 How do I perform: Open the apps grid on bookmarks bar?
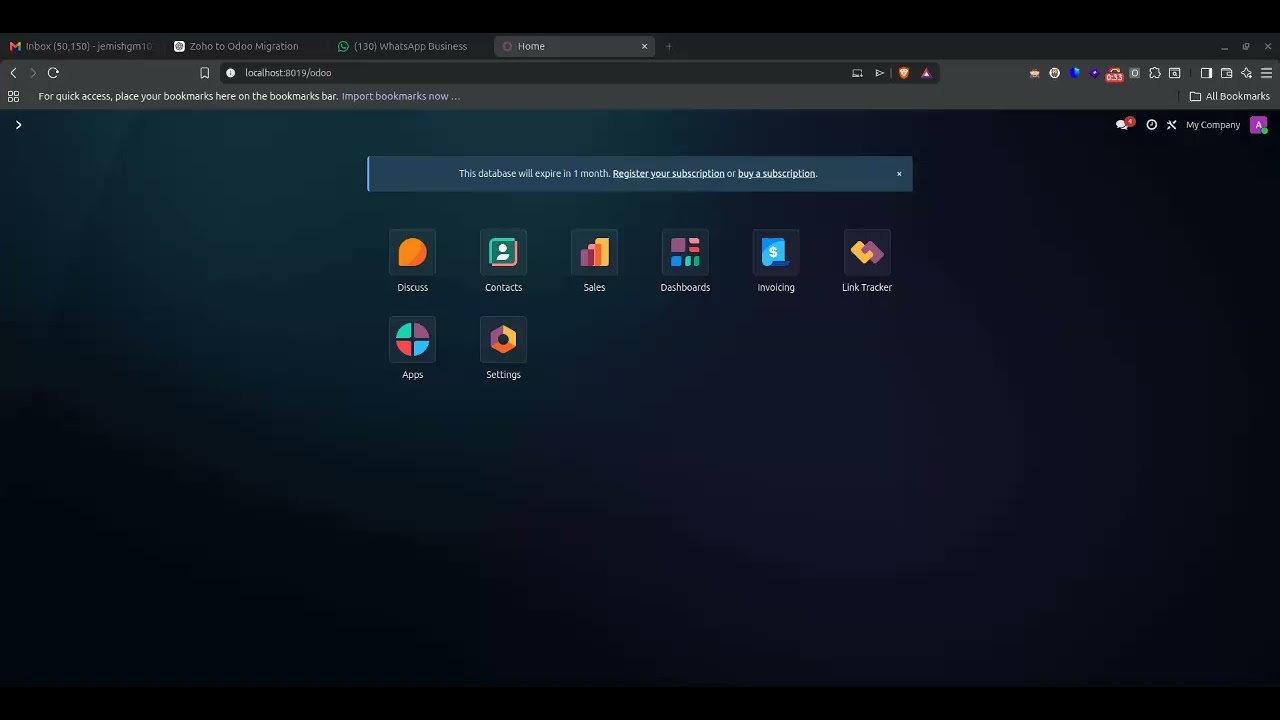pos(13,96)
